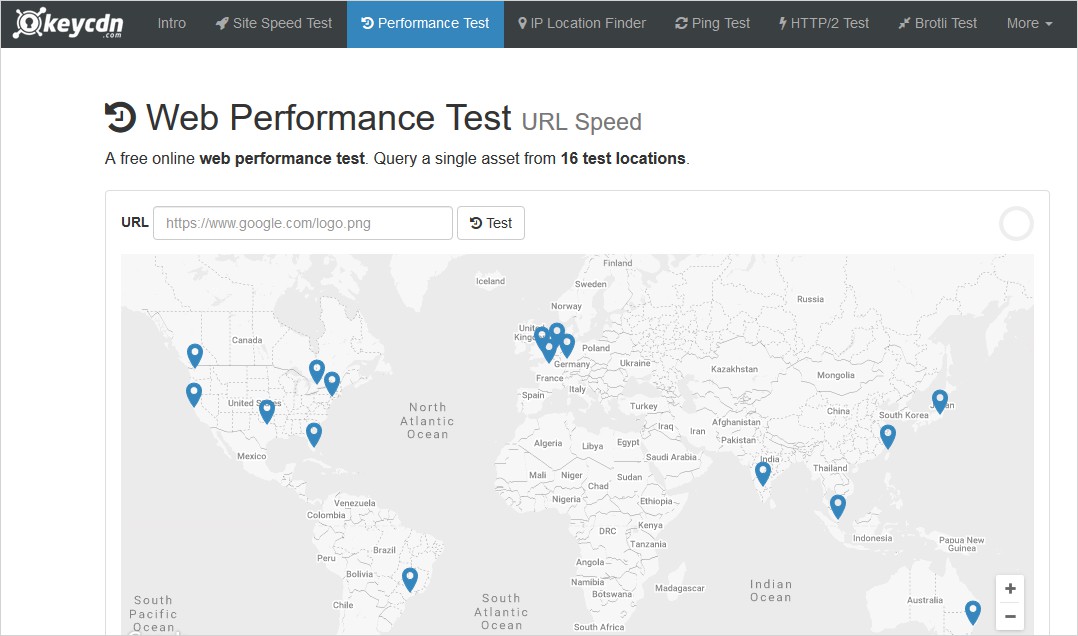Zoom out the map with minus button
The width and height of the screenshot is (1078, 636).
tap(1010, 616)
